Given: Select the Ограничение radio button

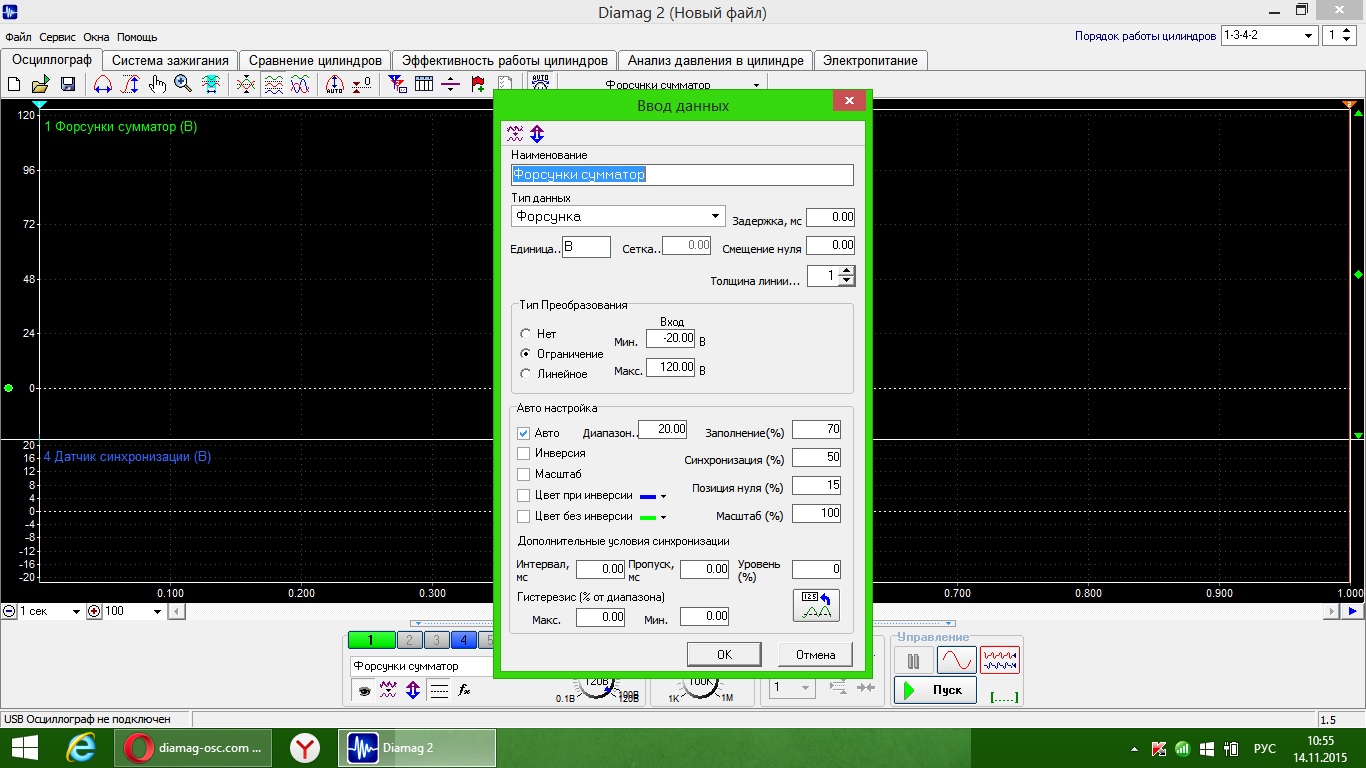Looking at the screenshot, I should pos(526,354).
